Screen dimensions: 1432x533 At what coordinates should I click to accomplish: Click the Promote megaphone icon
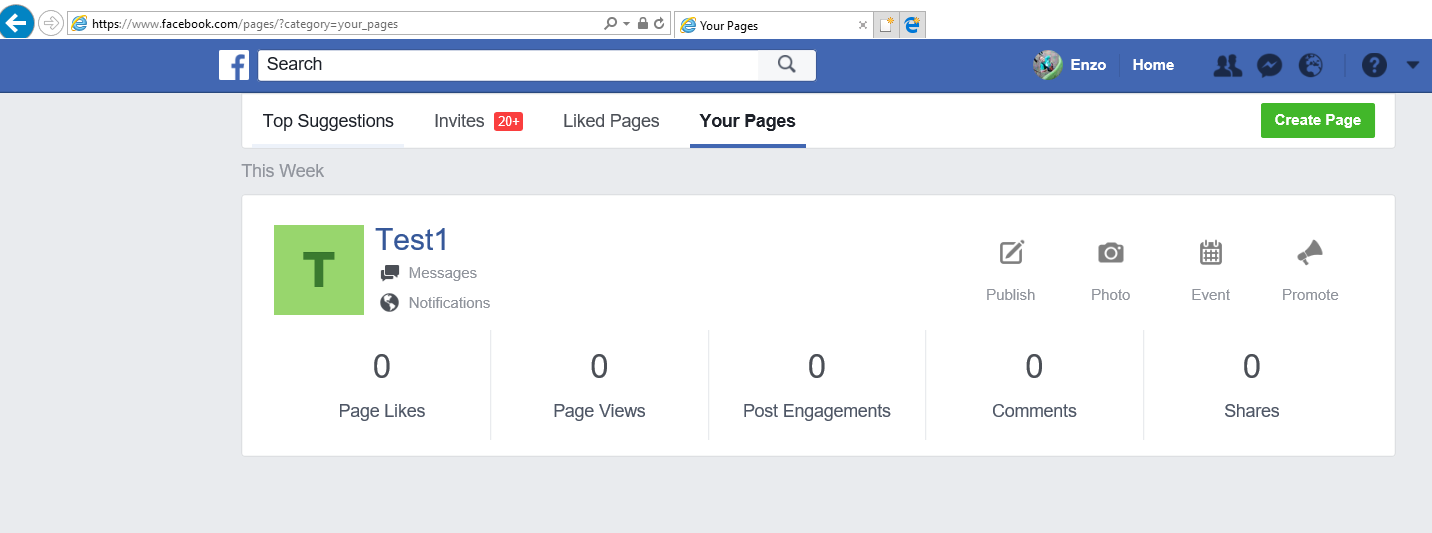1310,253
